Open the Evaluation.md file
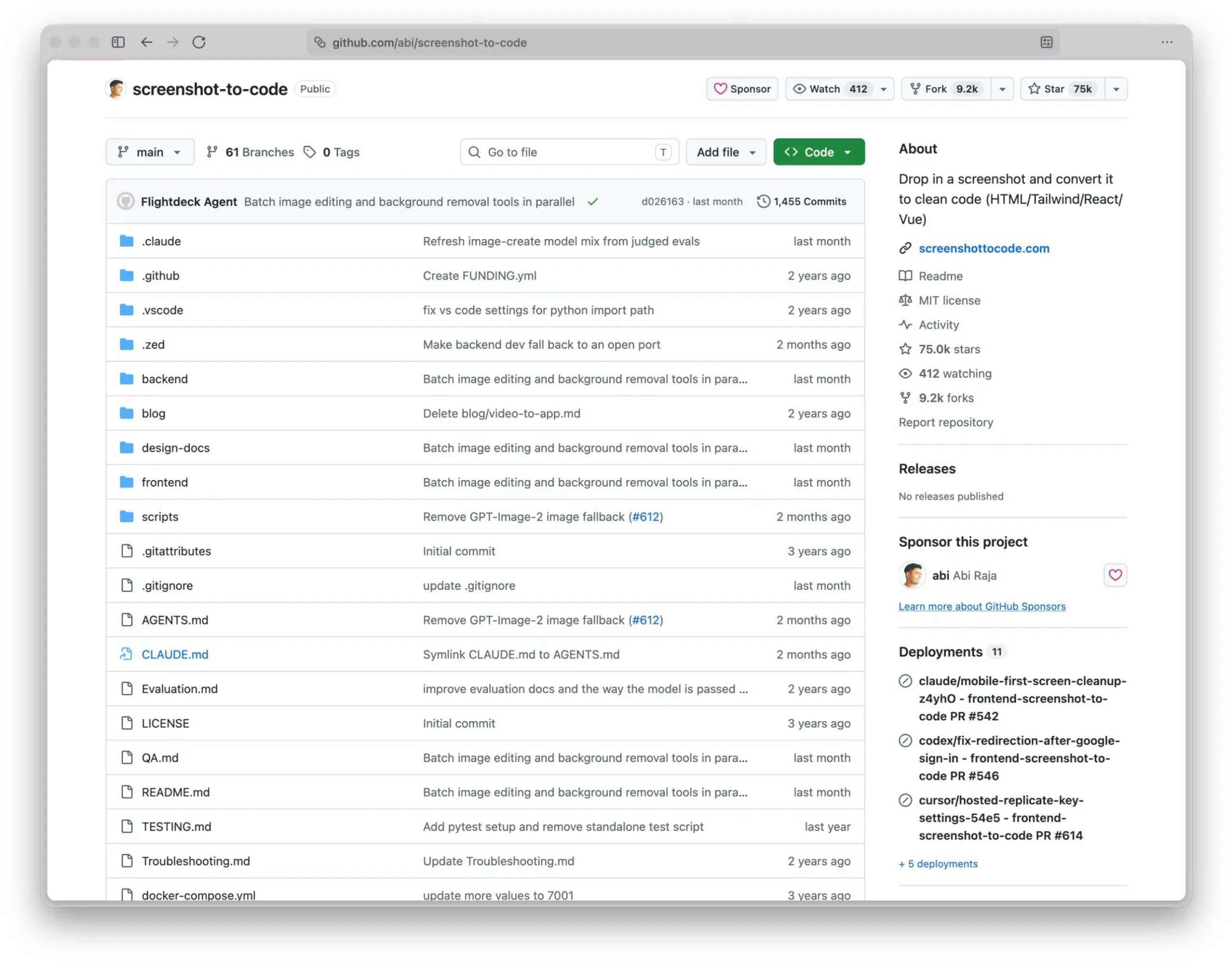This screenshot has height=962, width=1232. [x=180, y=689]
